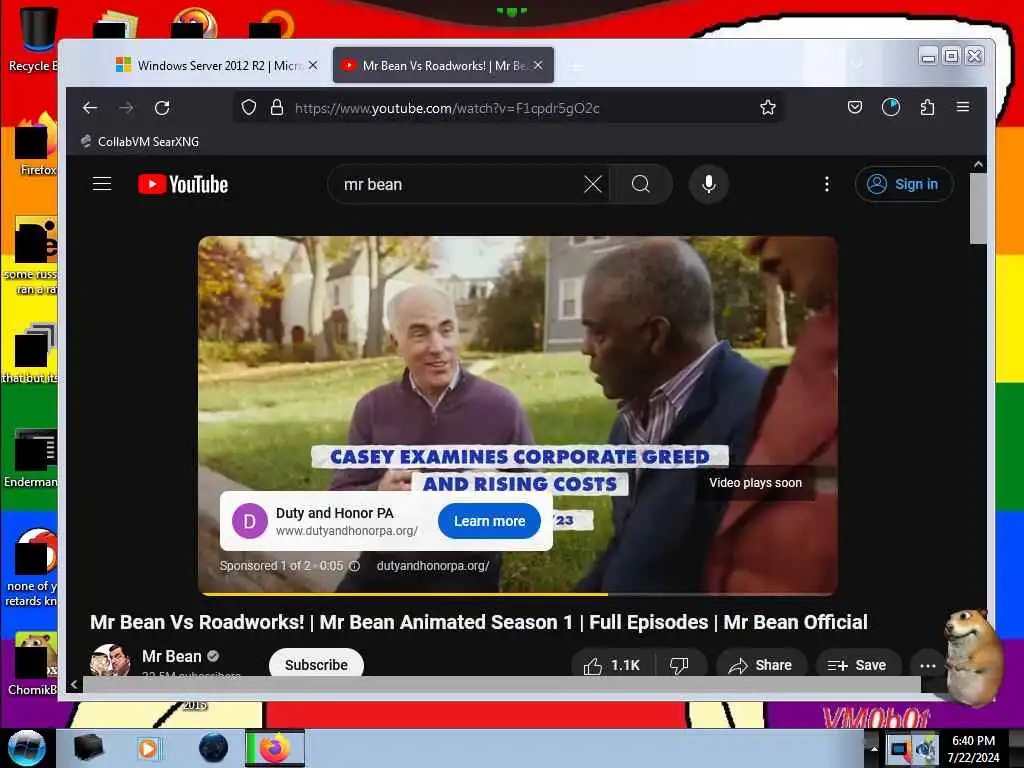Open the CollabVM SearXNG bookmark

[140, 142]
